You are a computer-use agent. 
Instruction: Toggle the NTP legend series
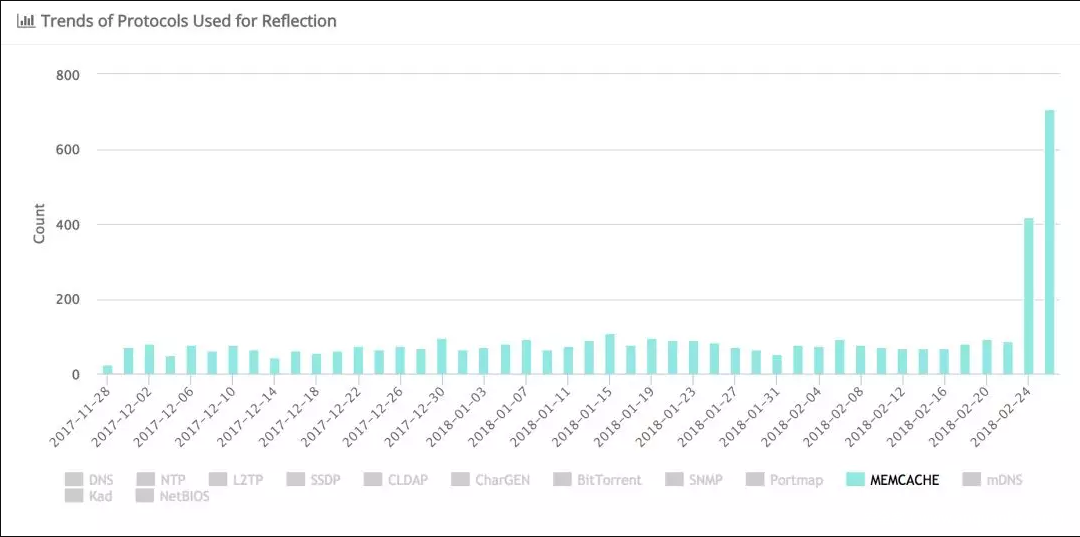173,480
